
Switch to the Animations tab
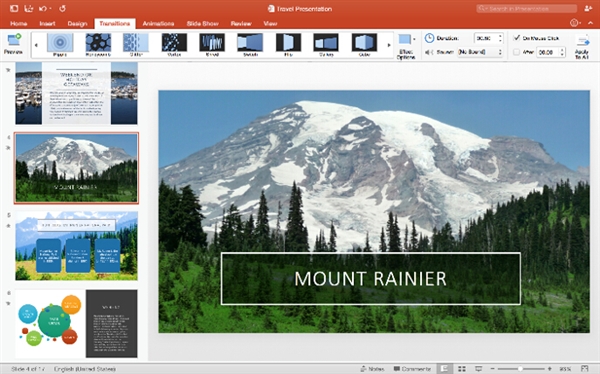click(158, 23)
